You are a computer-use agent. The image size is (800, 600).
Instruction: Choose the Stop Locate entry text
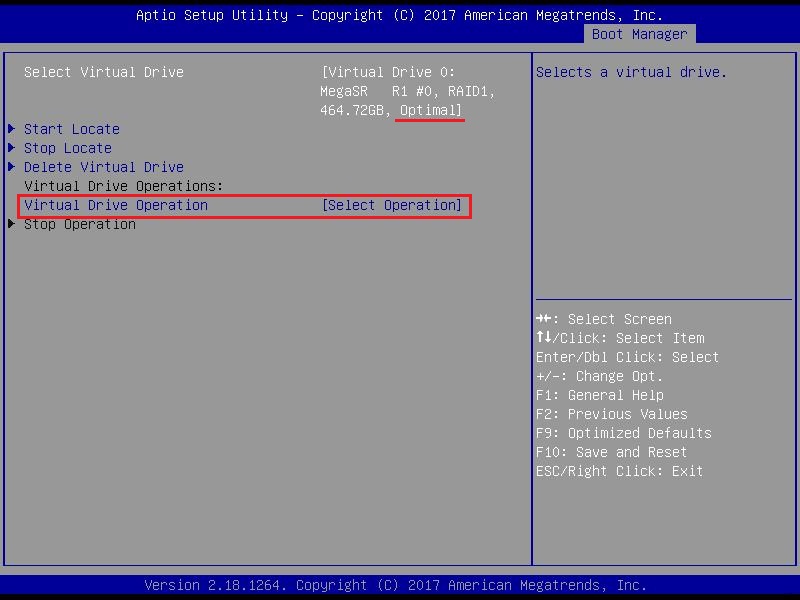pos(68,148)
